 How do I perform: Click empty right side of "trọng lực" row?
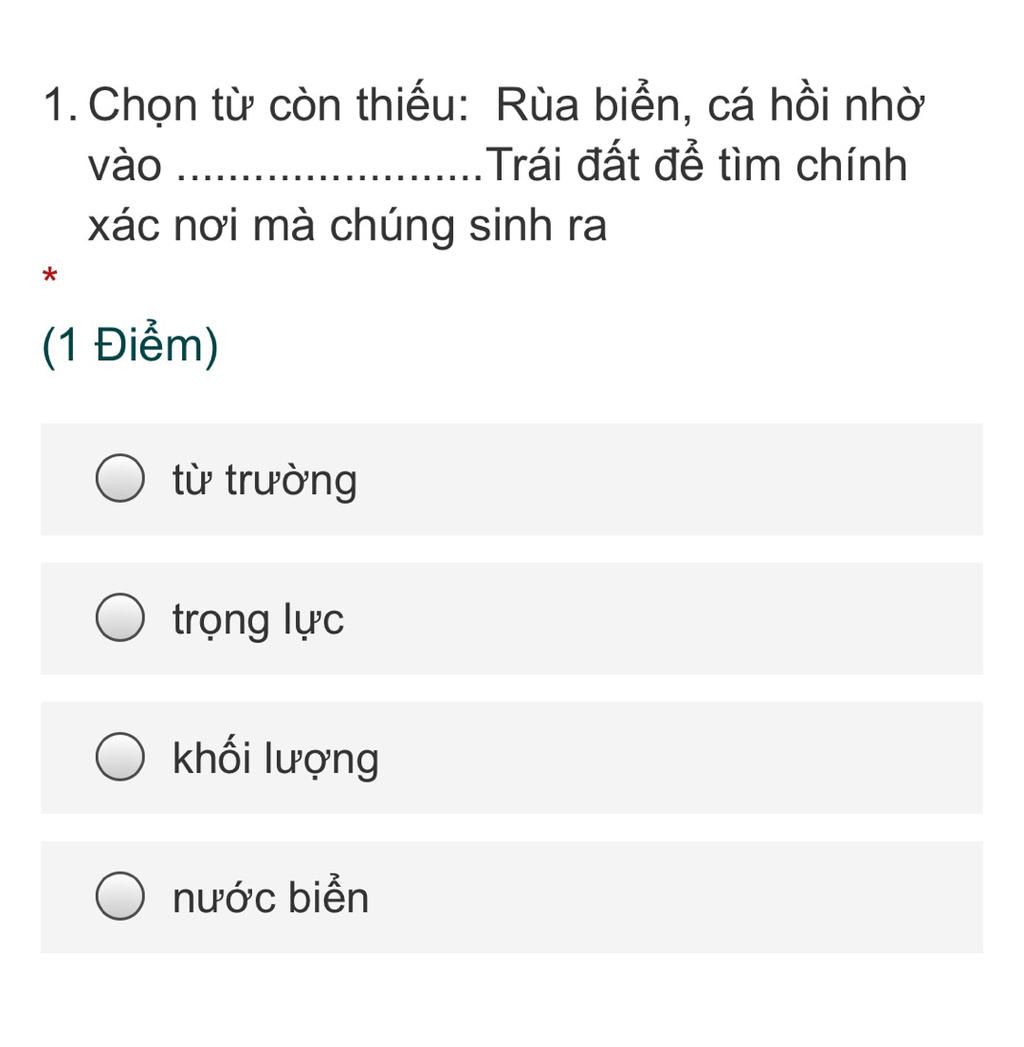click(668, 618)
